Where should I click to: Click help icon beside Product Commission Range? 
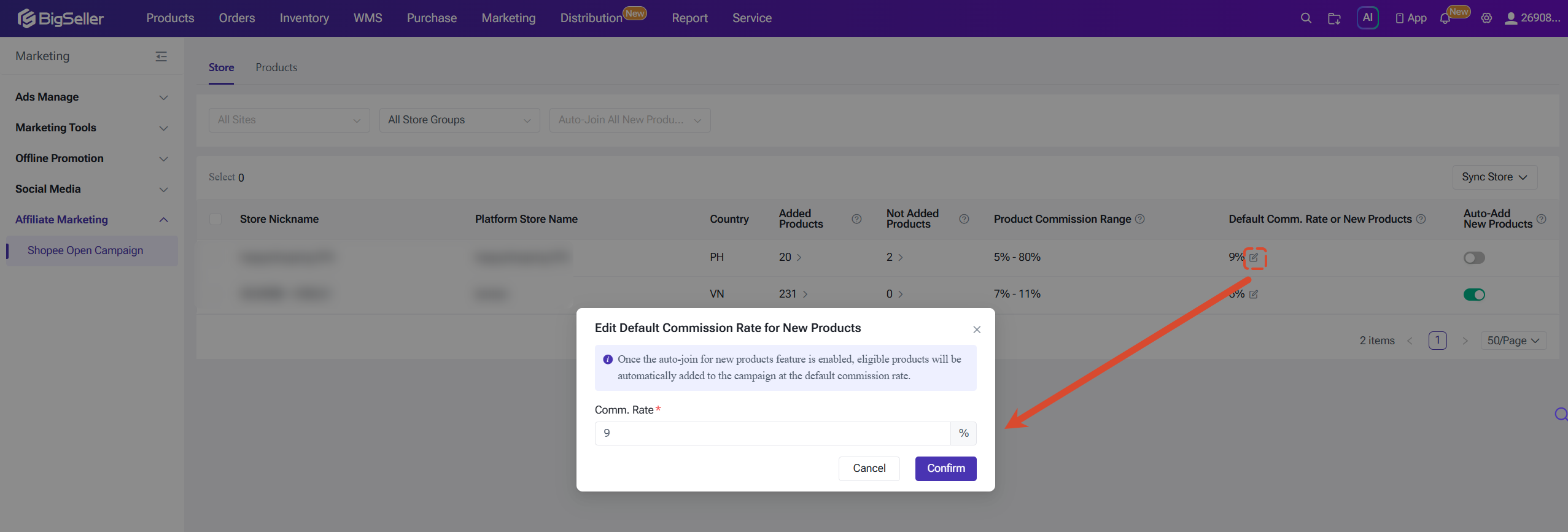coord(1139,219)
